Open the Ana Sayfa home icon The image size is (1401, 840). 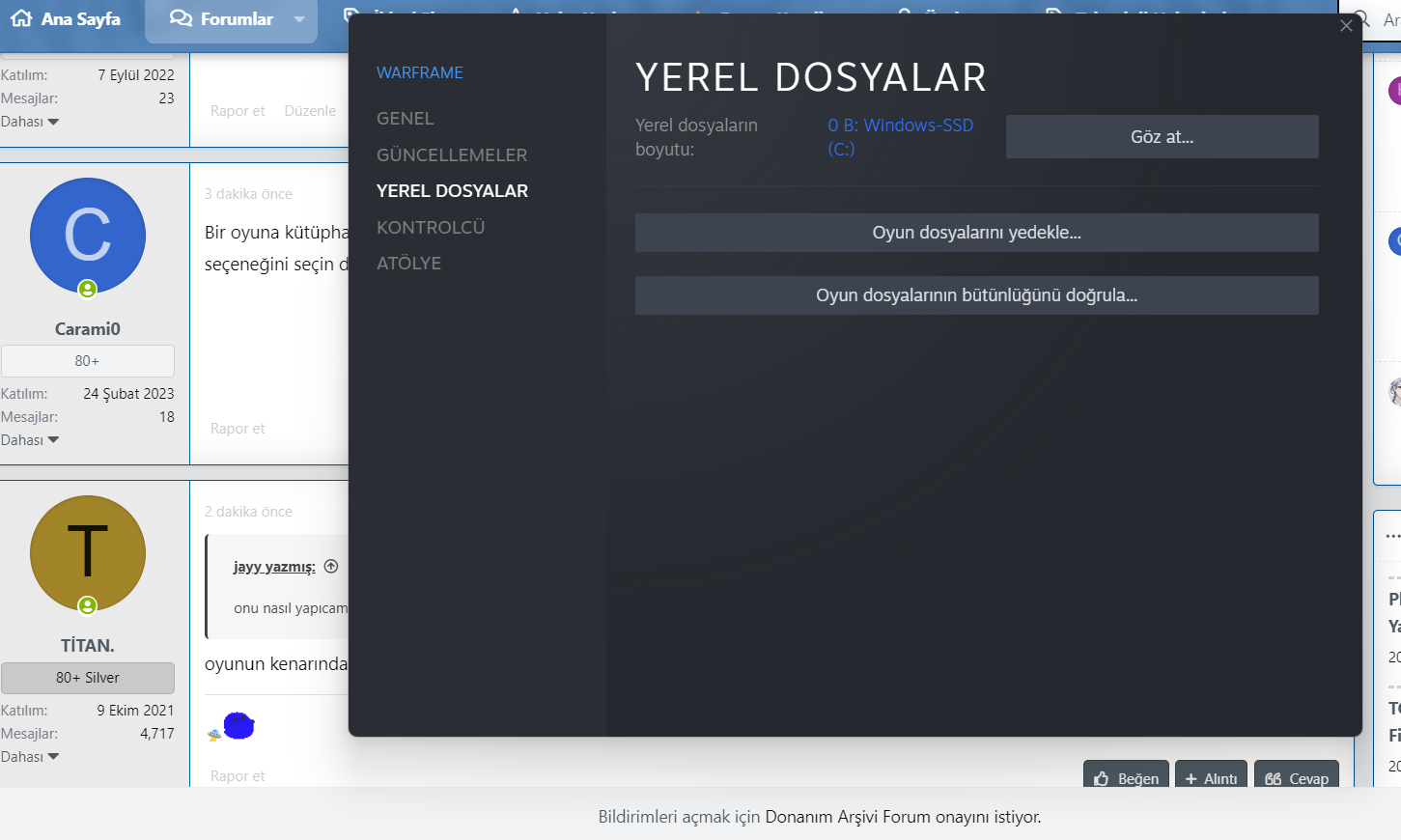coord(21,17)
